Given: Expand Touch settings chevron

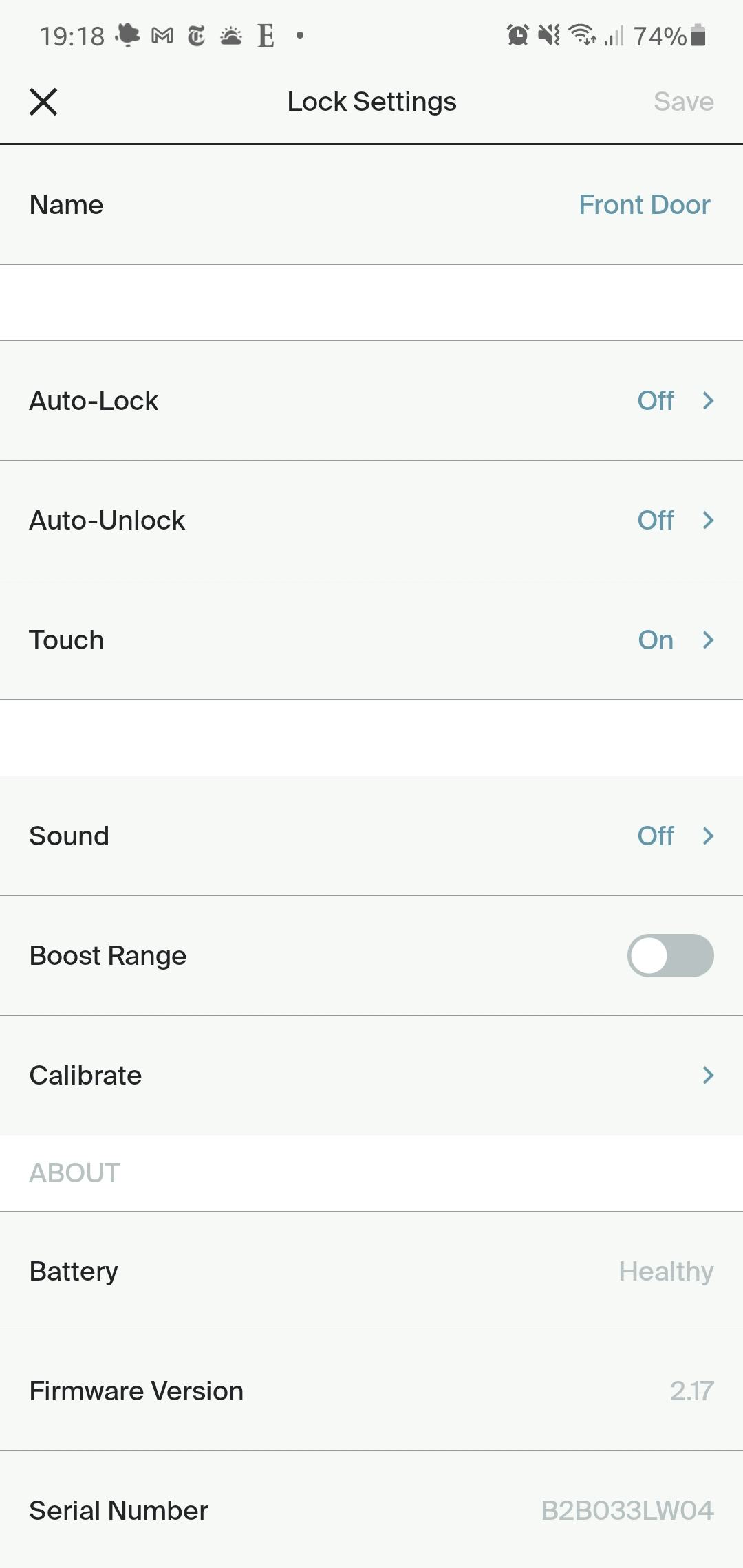Looking at the screenshot, I should point(708,640).
